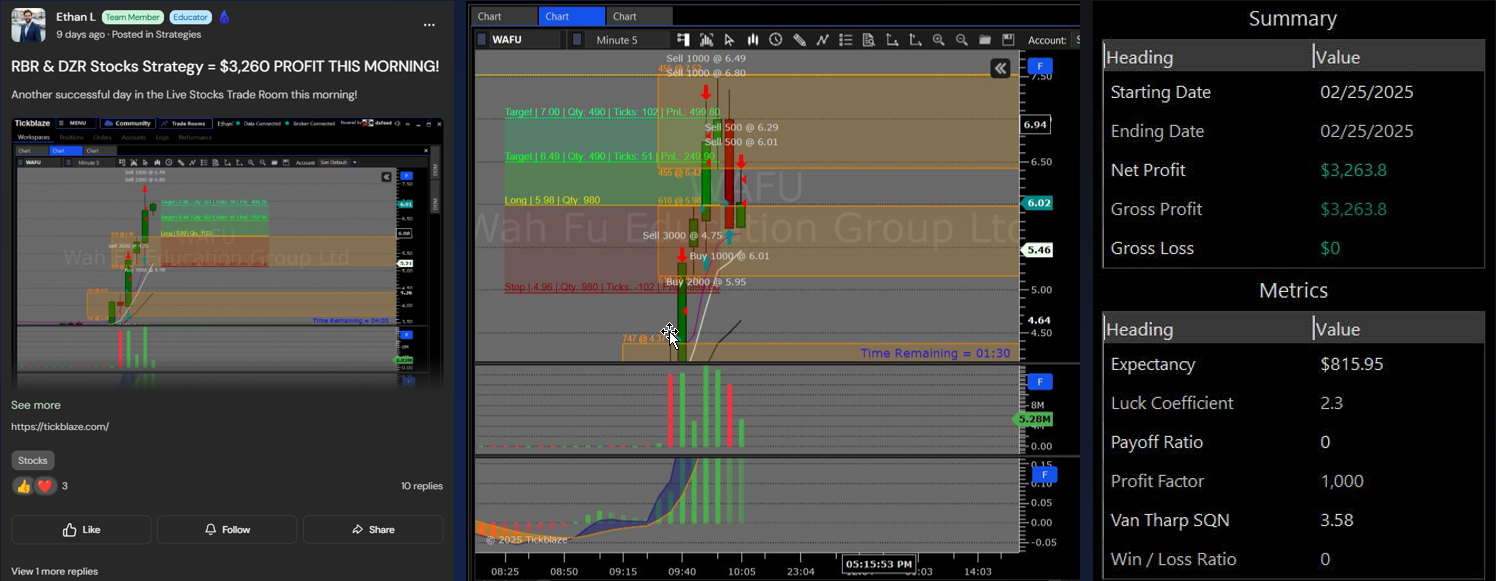Click the bars-in-frame icon in the chart toolbar

point(707,40)
